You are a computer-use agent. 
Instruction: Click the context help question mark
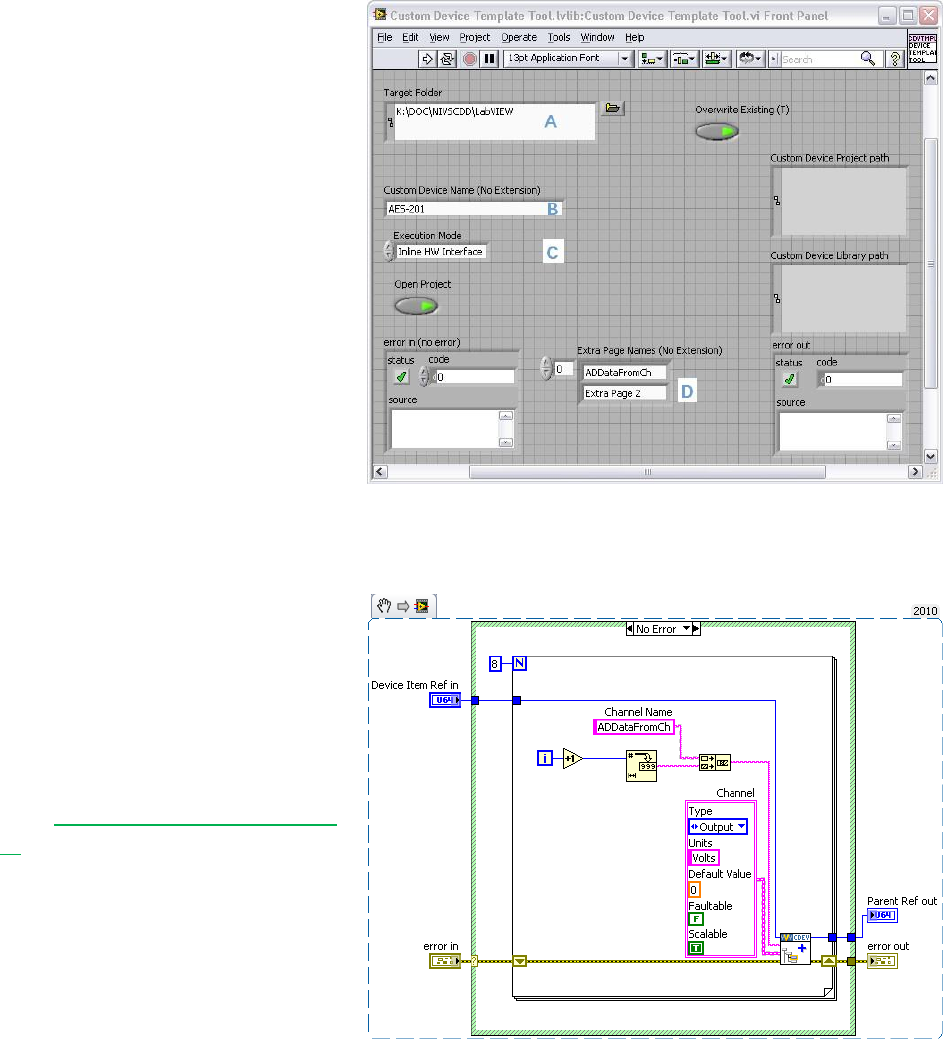tap(895, 59)
